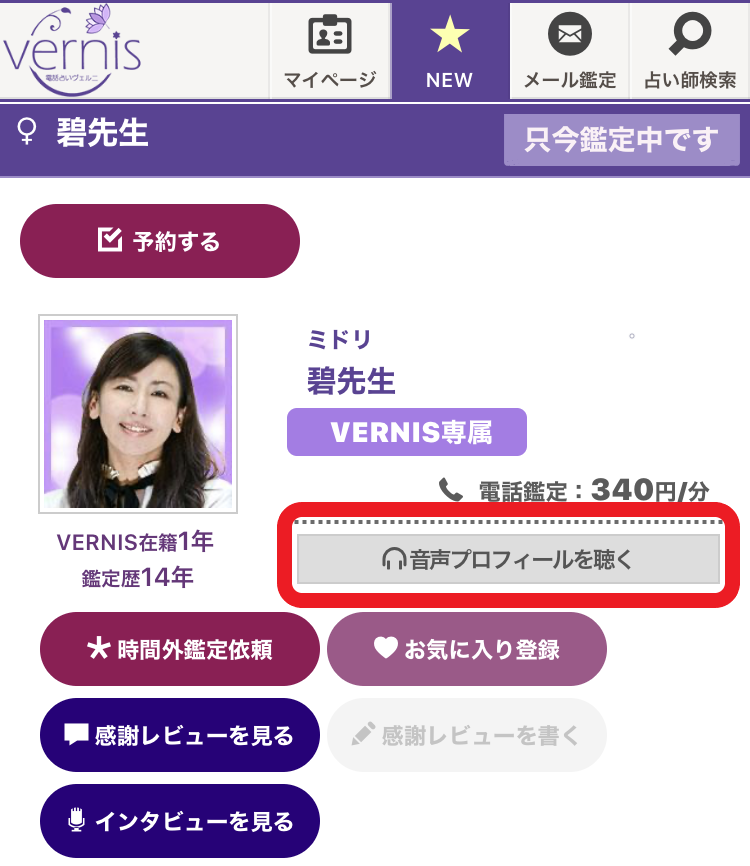Click the 碧先生 name heading link
This screenshot has height=866, width=750.
351,381
